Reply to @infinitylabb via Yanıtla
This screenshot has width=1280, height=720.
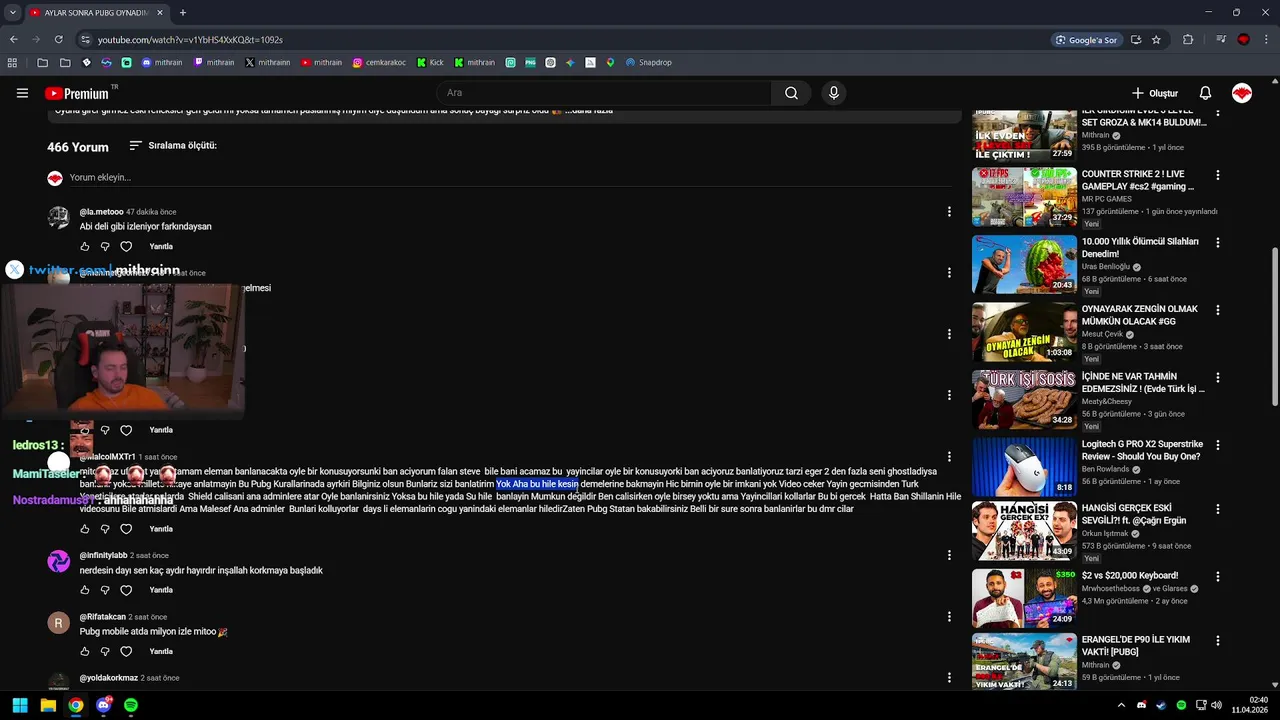click(x=161, y=590)
